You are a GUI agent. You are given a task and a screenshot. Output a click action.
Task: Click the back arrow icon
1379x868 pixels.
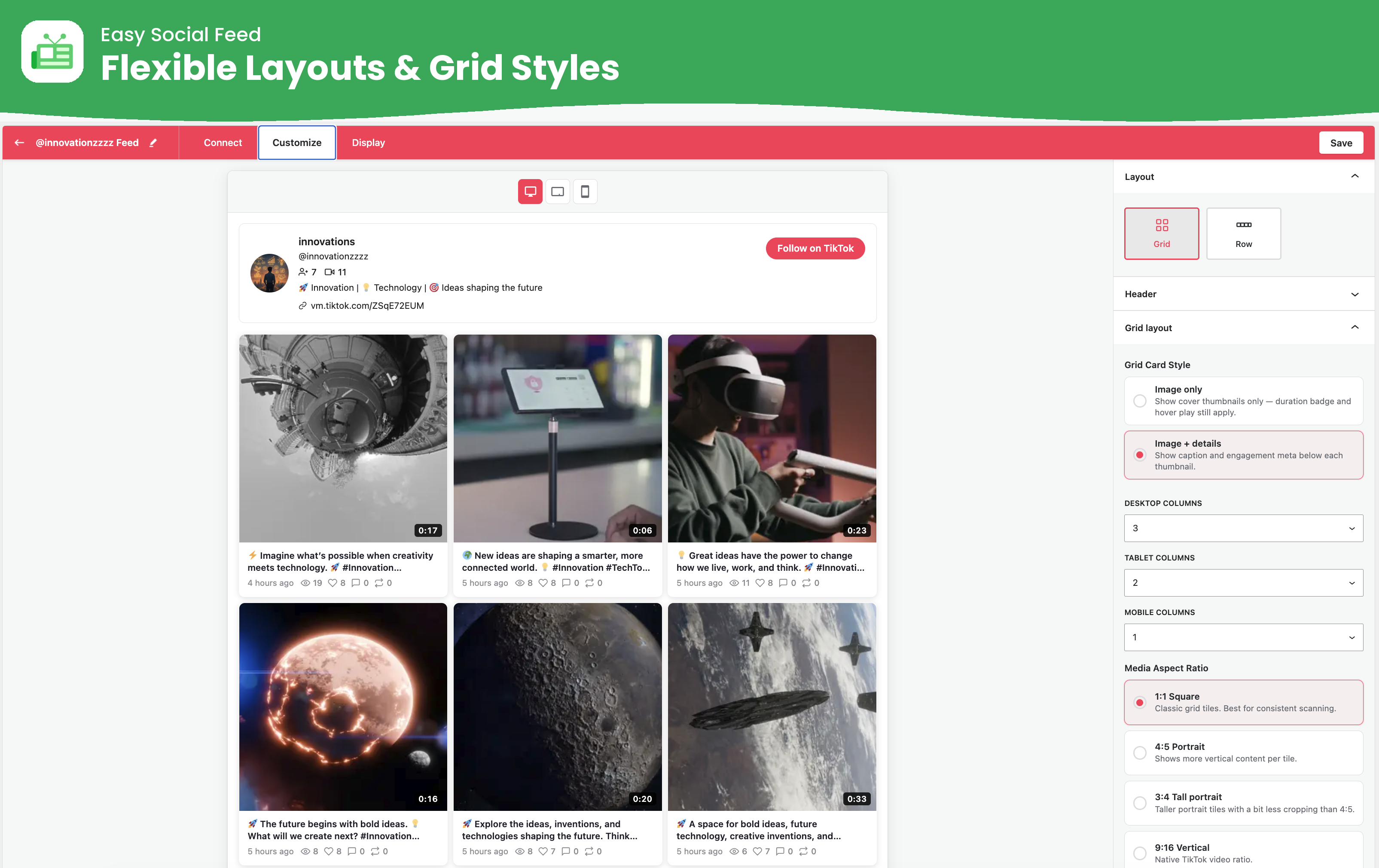[19, 143]
